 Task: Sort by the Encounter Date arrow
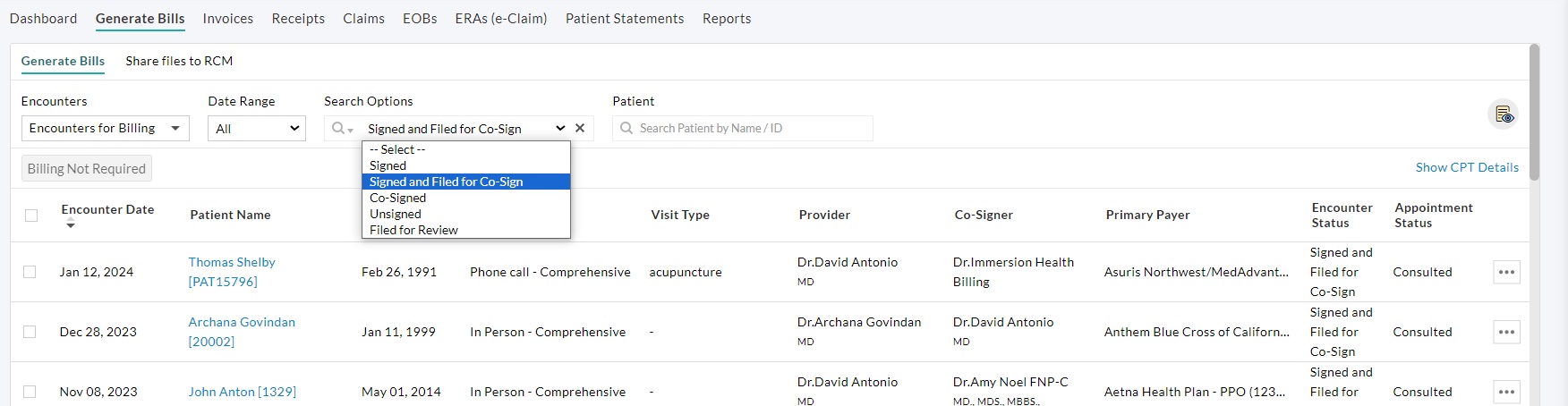tap(71, 225)
